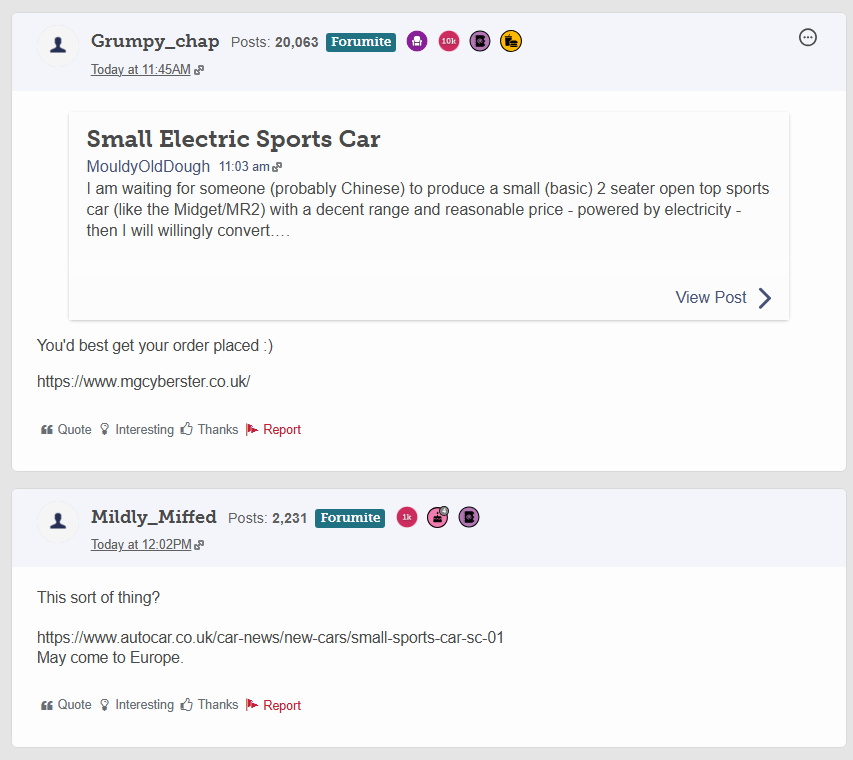Give Thanks to Grumpy_chap's post

click(209, 430)
